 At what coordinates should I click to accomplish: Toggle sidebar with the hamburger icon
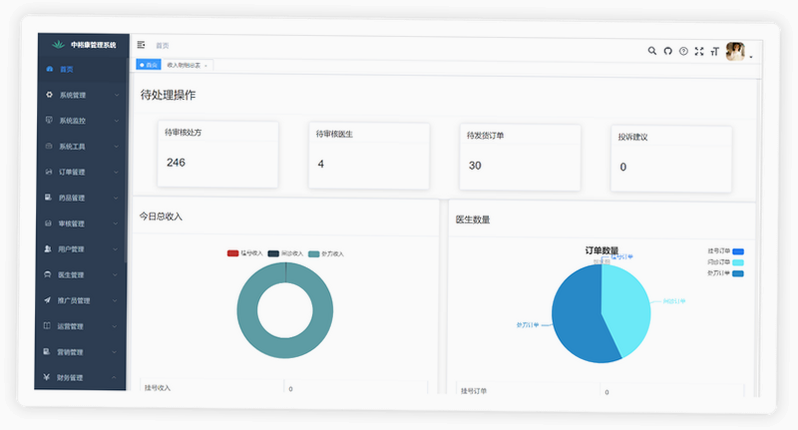[x=141, y=45]
